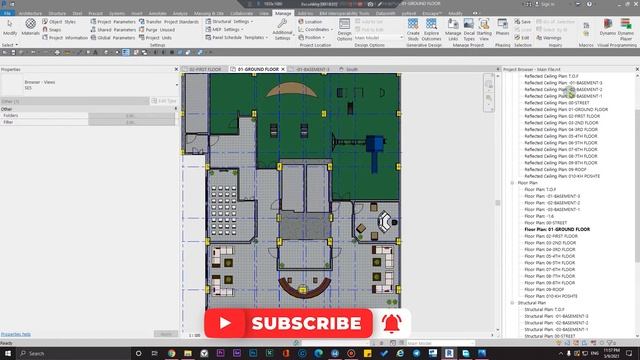Open Project Parameters
Viewport: 640px width, 360px height.
[x=113, y=22]
